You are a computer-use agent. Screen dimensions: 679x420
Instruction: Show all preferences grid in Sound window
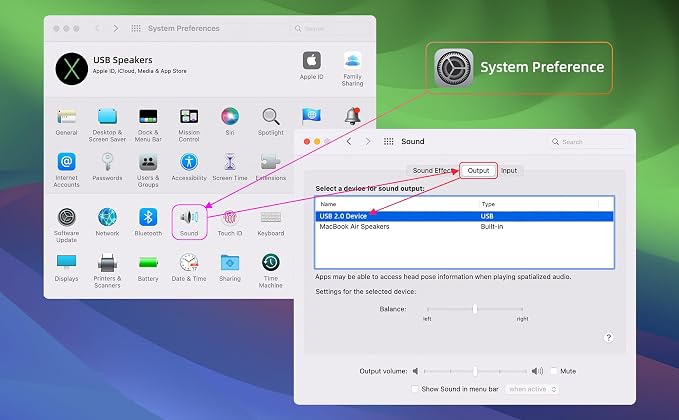389,142
